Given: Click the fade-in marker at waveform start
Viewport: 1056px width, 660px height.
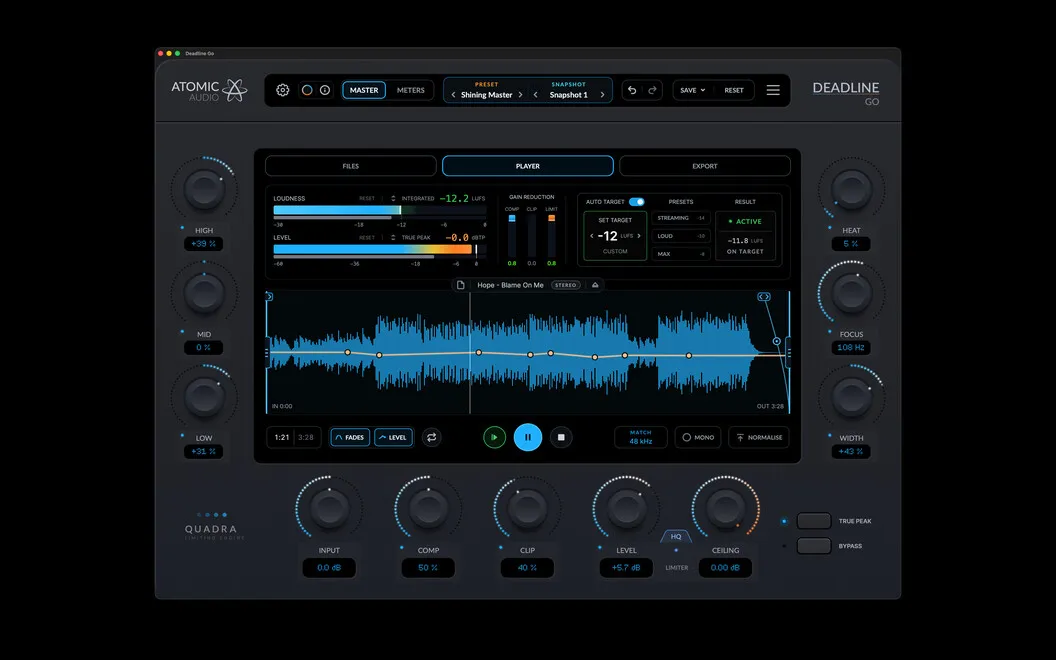Looking at the screenshot, I should [x=269, y=296].
